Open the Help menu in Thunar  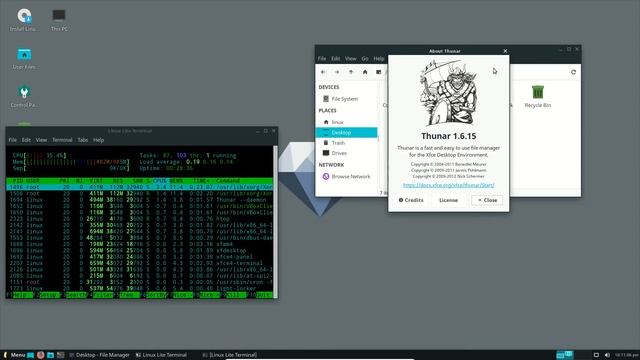[x=379, y=59]
